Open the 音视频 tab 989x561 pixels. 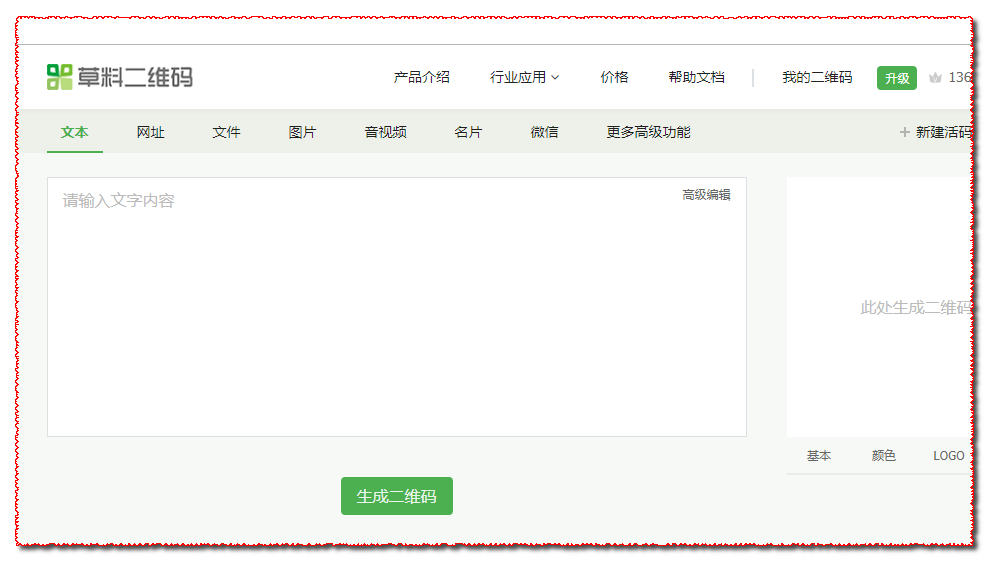[385, 132]
